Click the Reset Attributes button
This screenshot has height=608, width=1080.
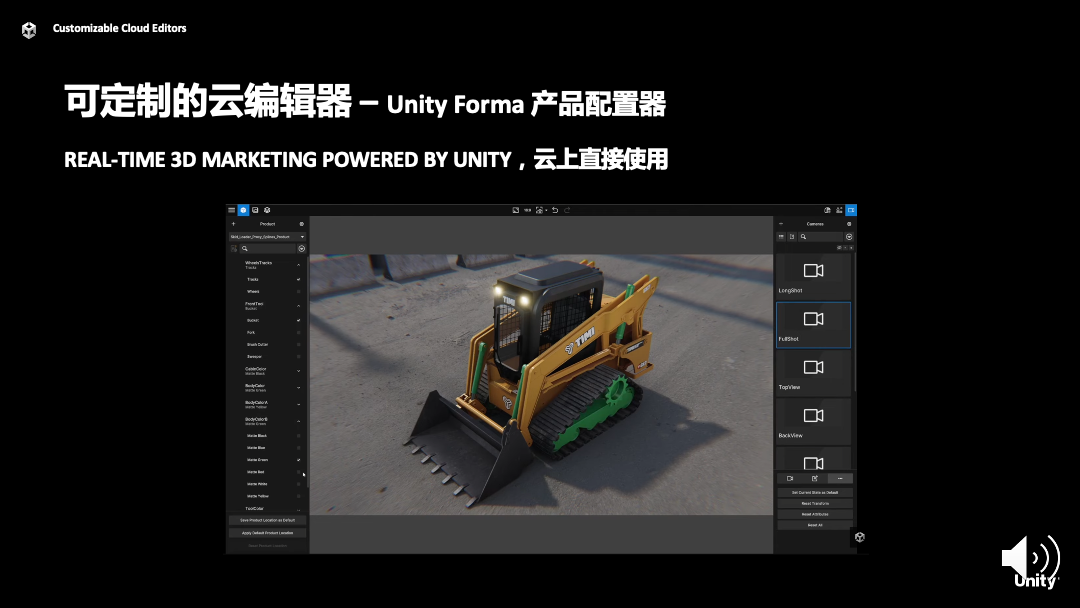click(815, 514)
